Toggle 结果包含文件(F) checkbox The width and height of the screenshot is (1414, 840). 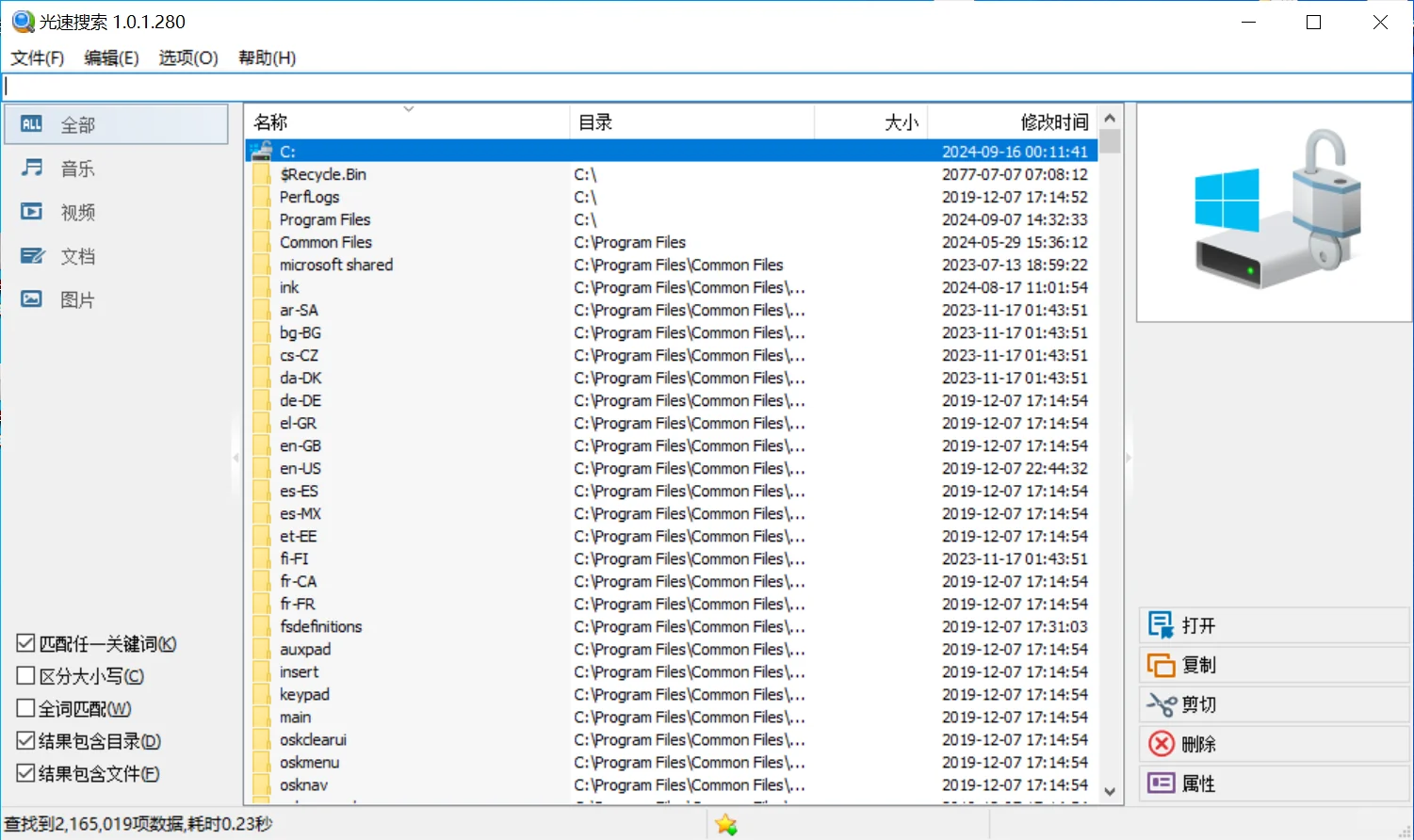[26, 773]
